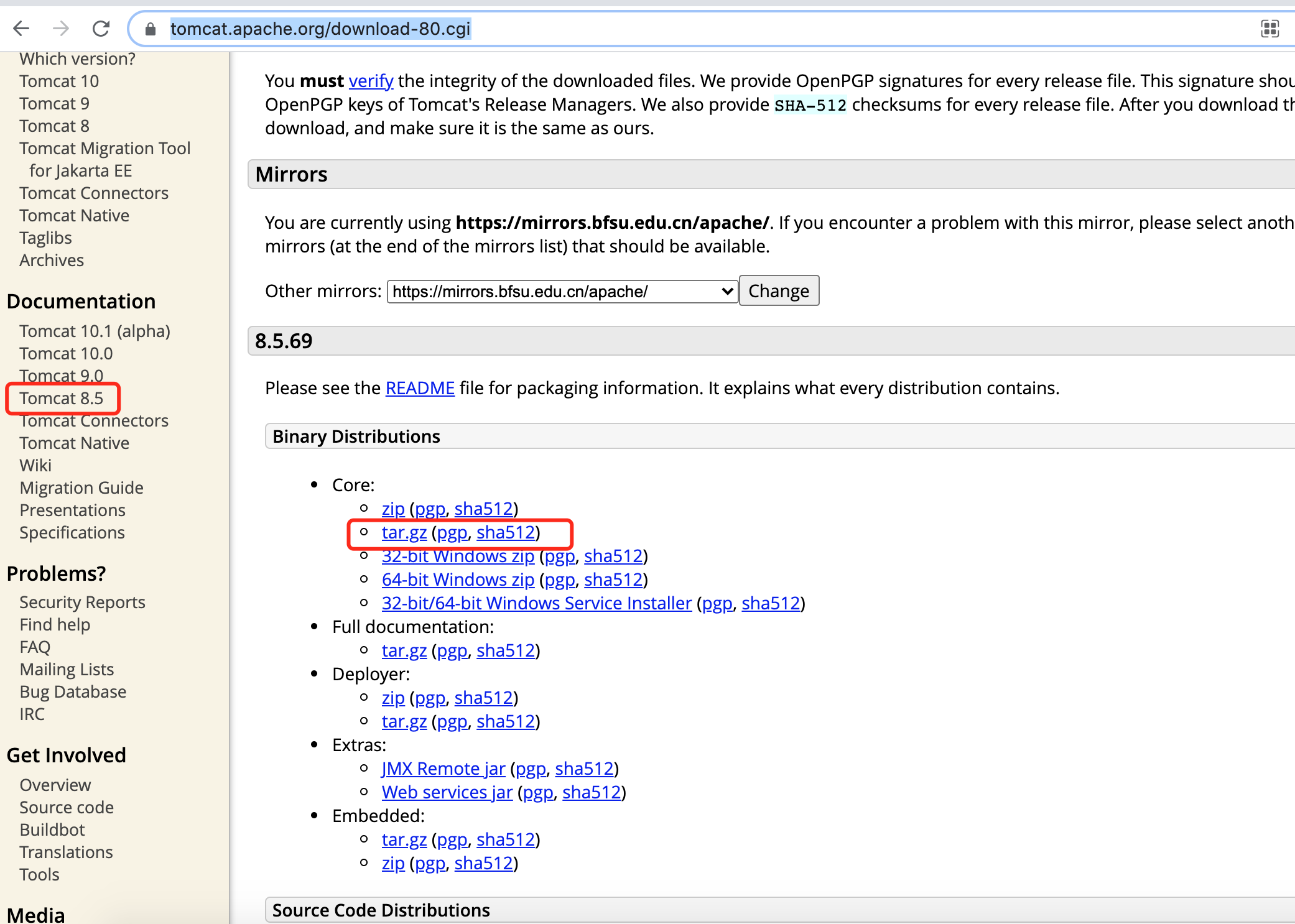
Task: Download JMX Remote jar
Action: tap(443, 769)
